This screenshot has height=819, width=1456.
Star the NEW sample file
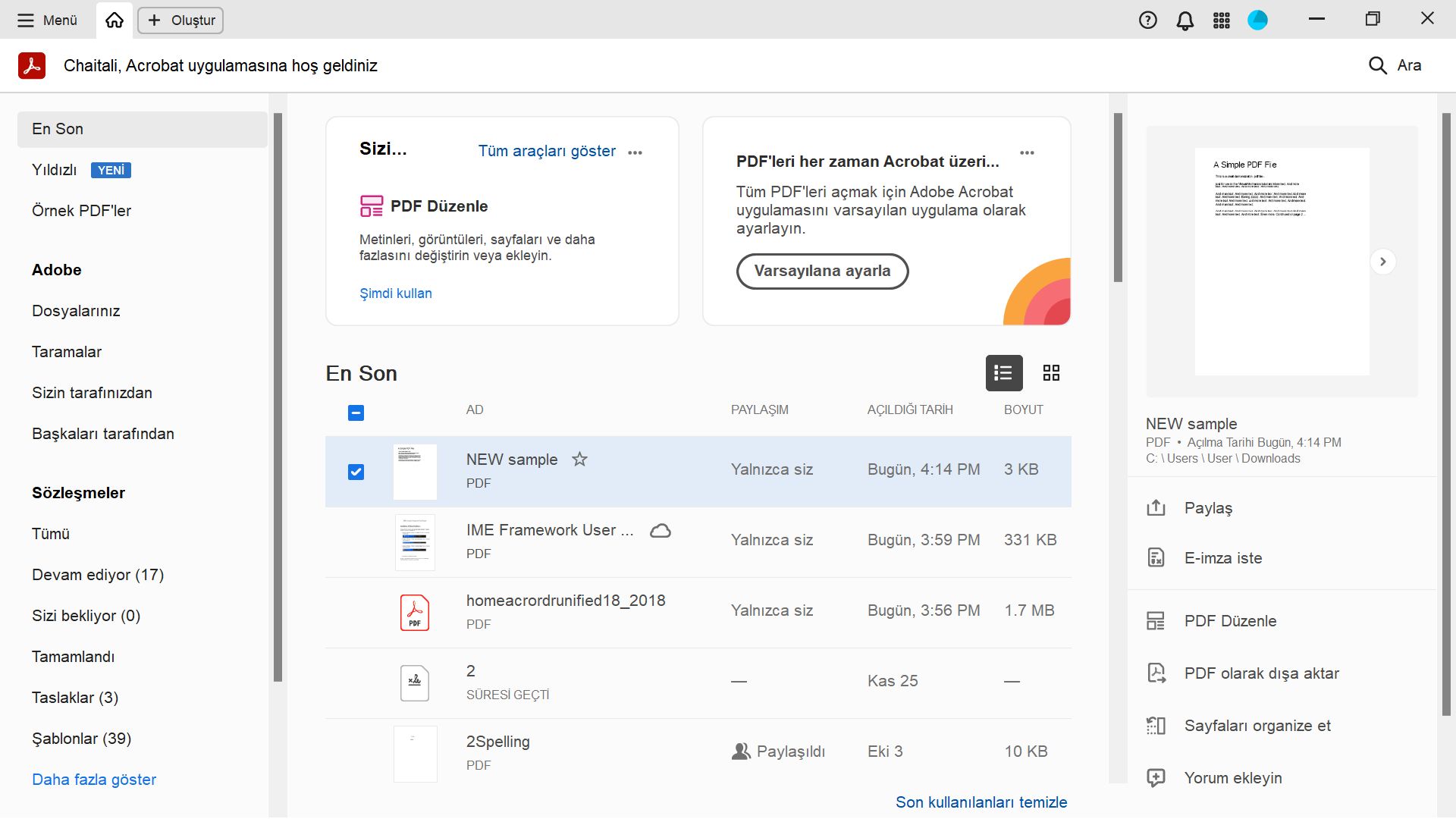pos(579,459)
